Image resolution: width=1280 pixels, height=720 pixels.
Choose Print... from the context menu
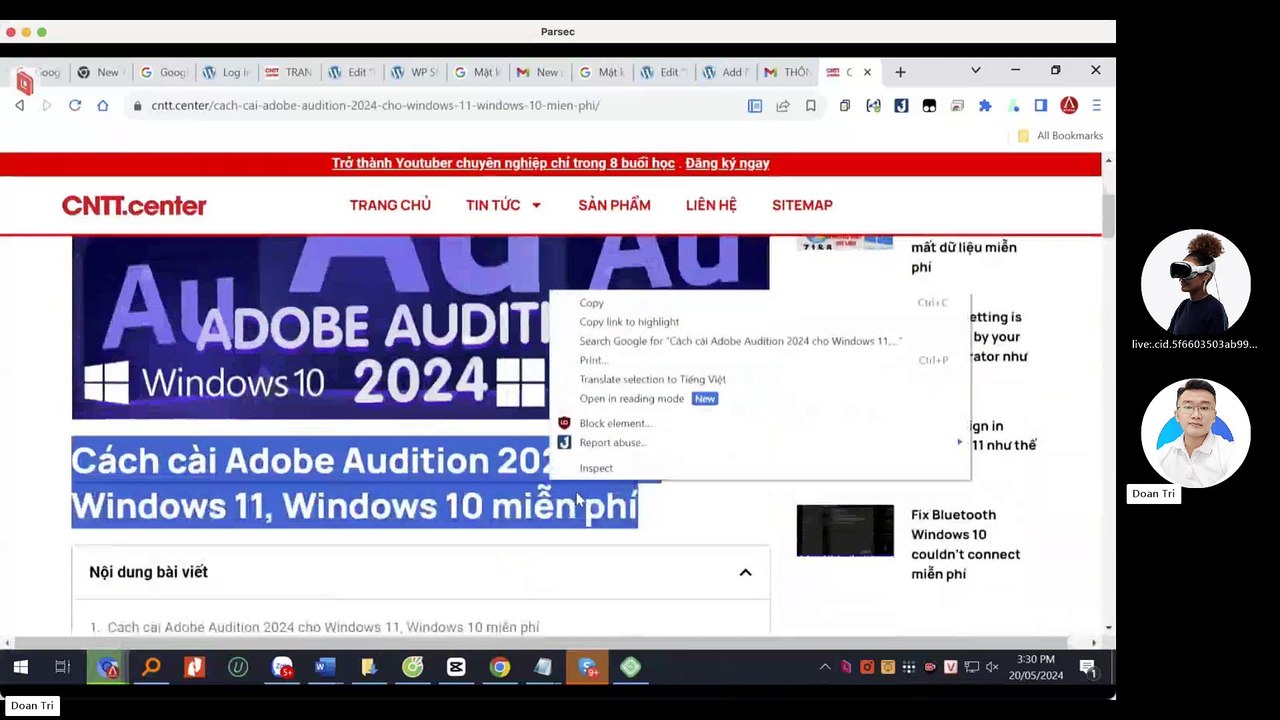[760, 360]
